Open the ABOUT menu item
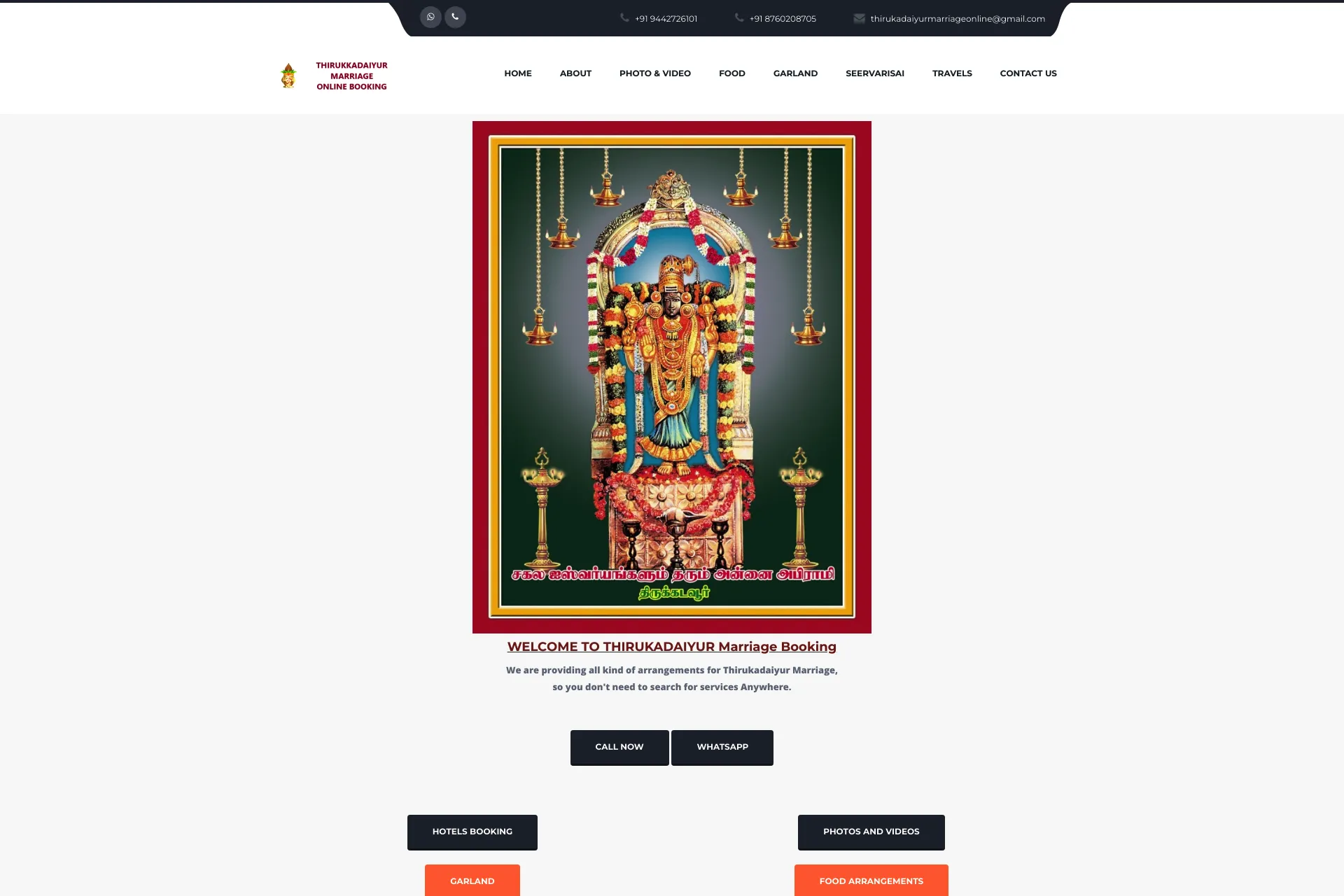This screenshot has width=1344, height=896. 574,73
